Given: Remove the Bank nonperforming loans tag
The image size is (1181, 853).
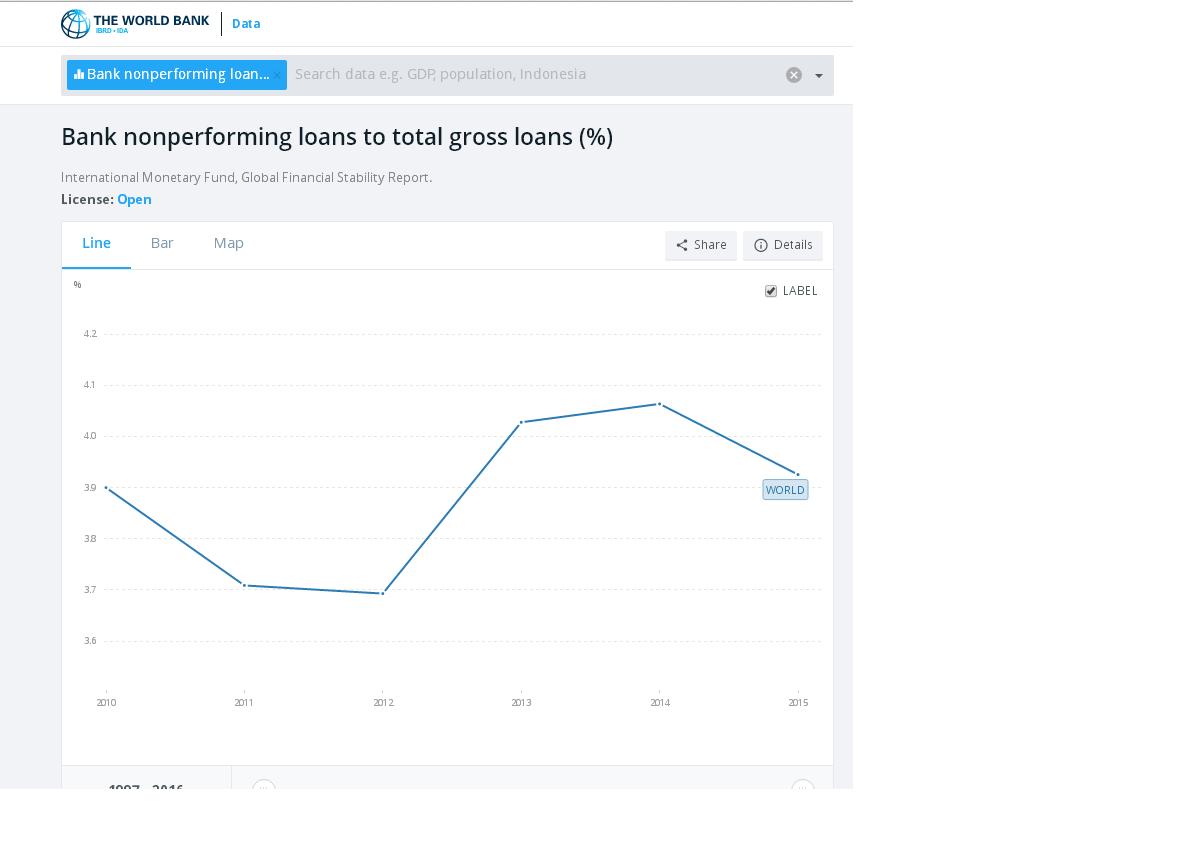Looking at the screenshot, I should pos(279,75).
